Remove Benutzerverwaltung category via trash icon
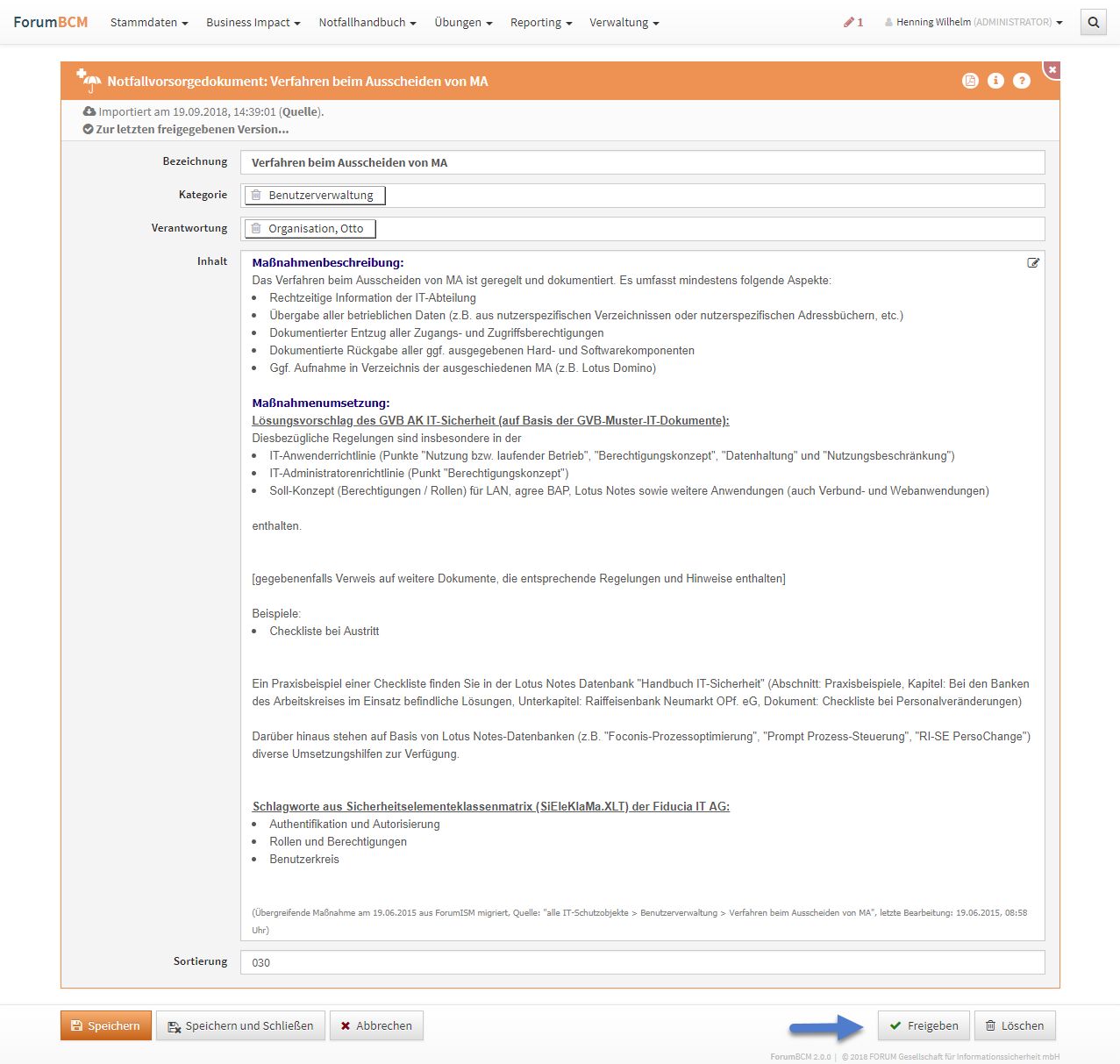Image resolution: width=1120 pixels, height=1064 pixels. [256, 195]
